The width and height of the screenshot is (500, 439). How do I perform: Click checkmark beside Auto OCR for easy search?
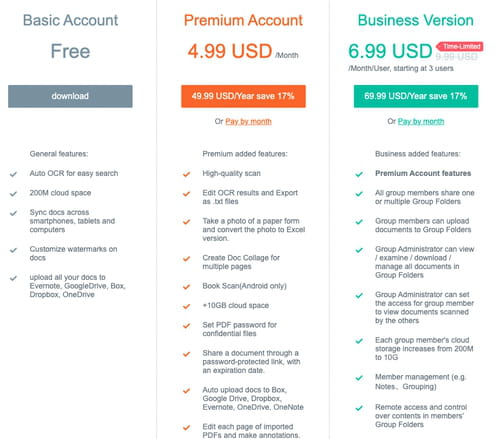(x=13, y=174)
